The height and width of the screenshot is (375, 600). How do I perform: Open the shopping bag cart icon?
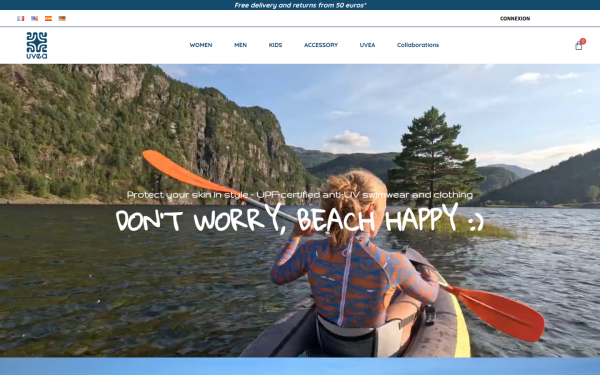pos(579,46)
